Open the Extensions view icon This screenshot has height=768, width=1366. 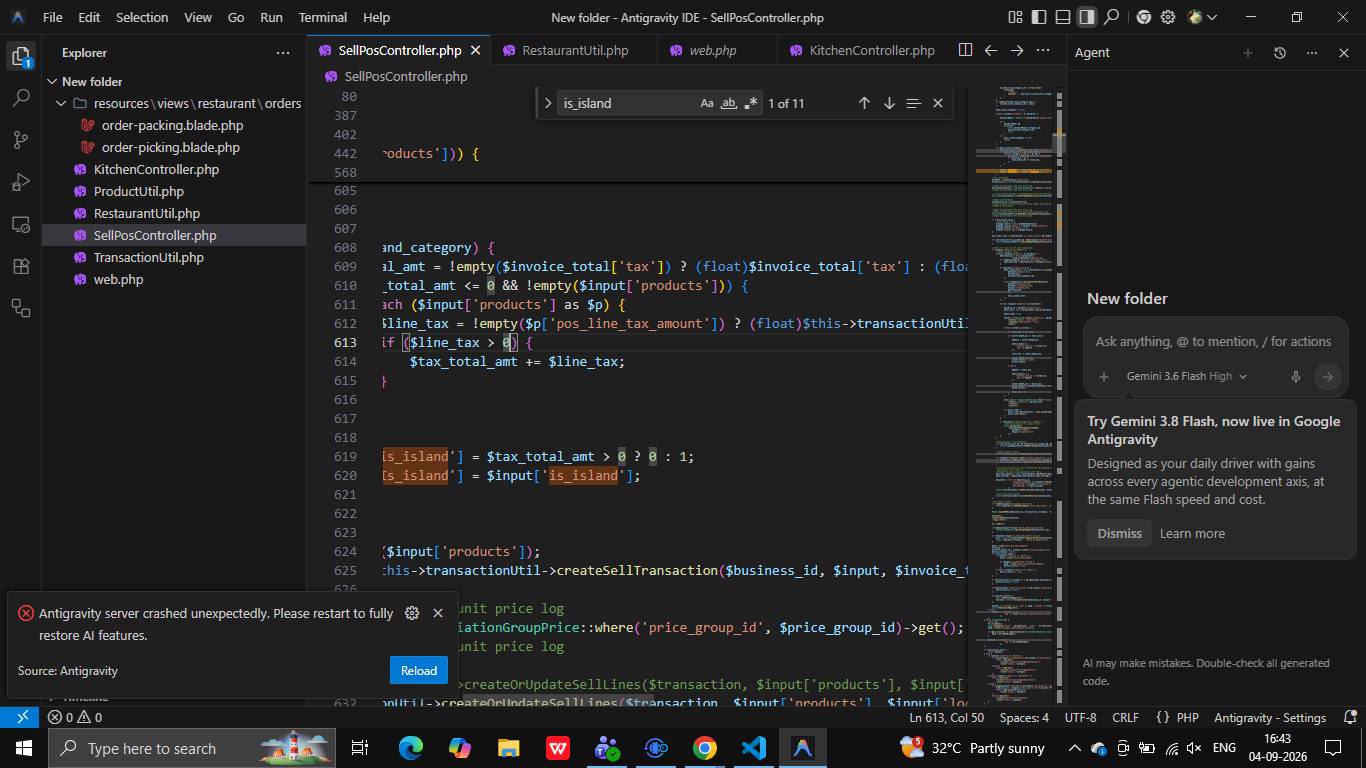[x=21, y=266]
